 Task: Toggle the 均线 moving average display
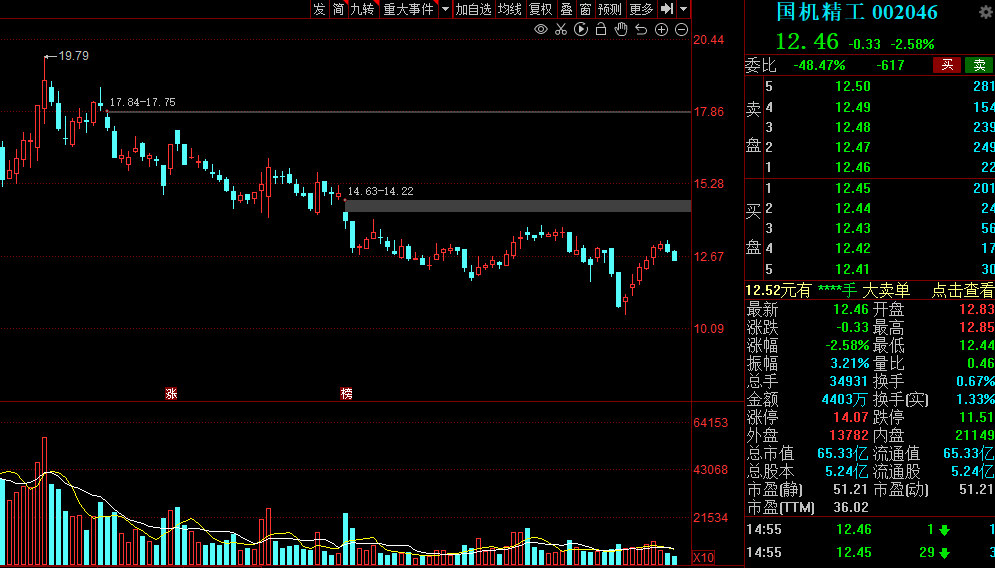tap(510, 9)
